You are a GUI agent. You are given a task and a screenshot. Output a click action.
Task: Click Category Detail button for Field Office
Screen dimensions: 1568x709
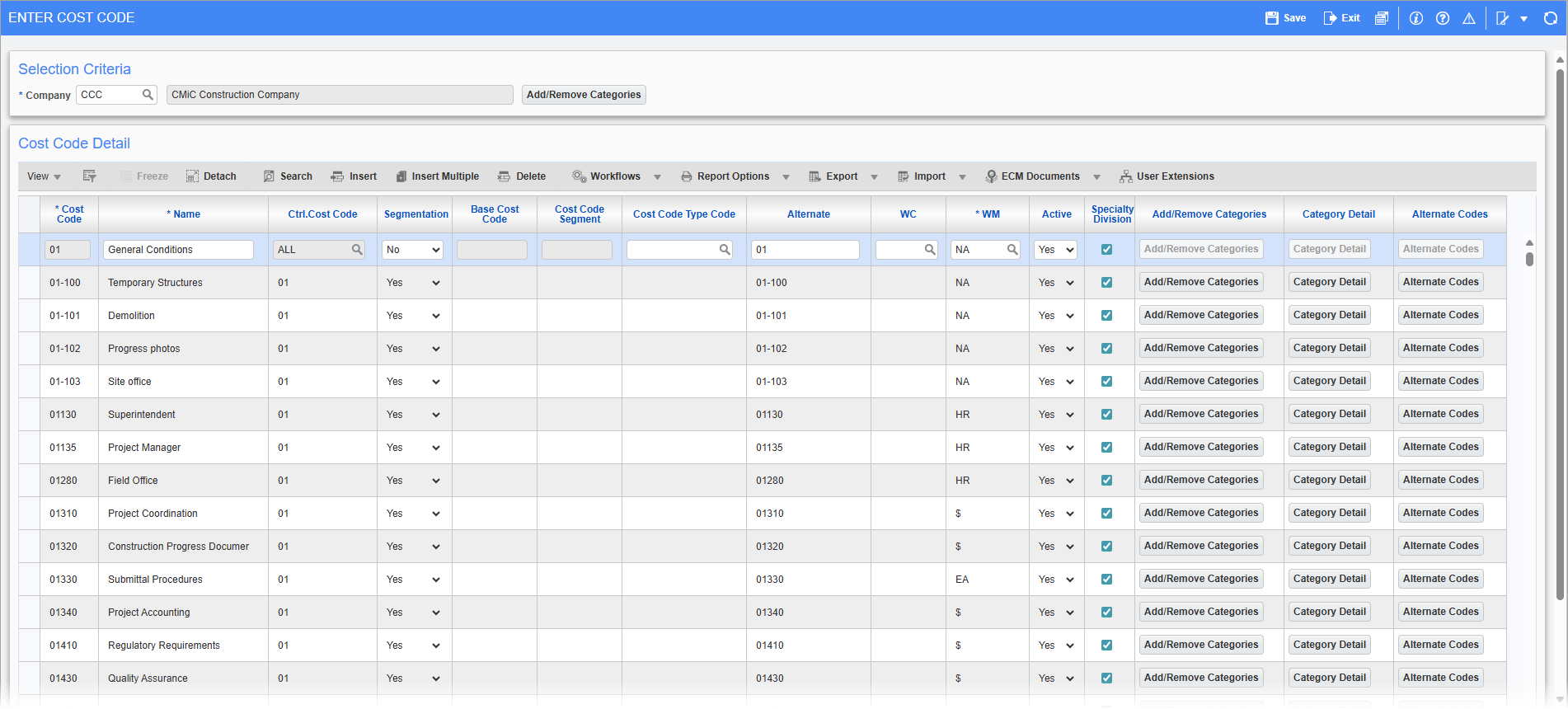[1329, 480]
